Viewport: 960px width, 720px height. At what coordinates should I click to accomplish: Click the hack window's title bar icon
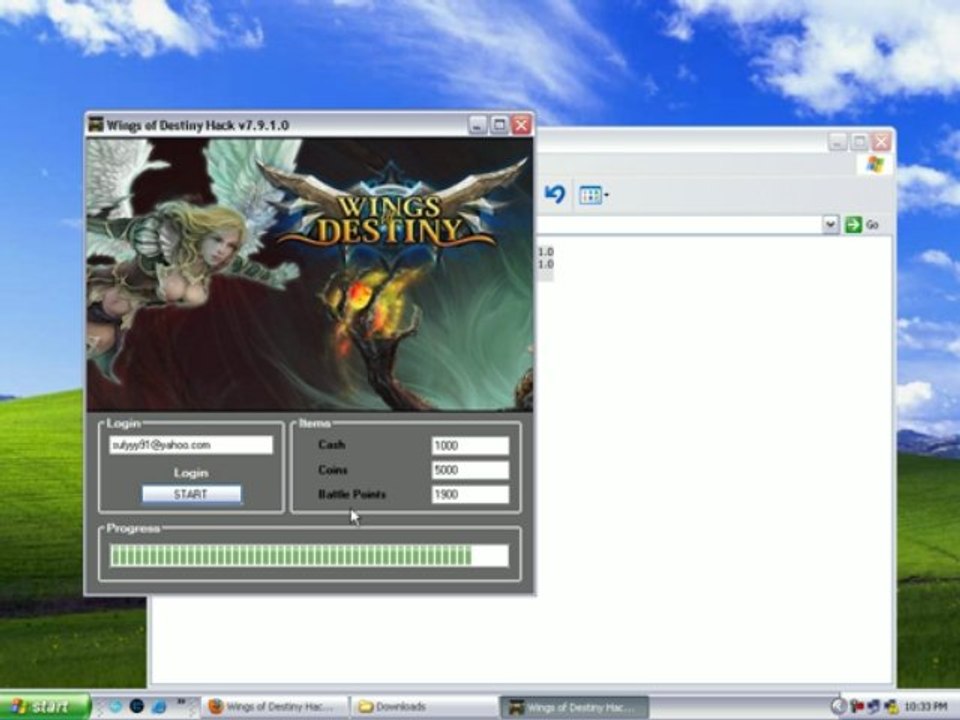click(x=96, y=125)
